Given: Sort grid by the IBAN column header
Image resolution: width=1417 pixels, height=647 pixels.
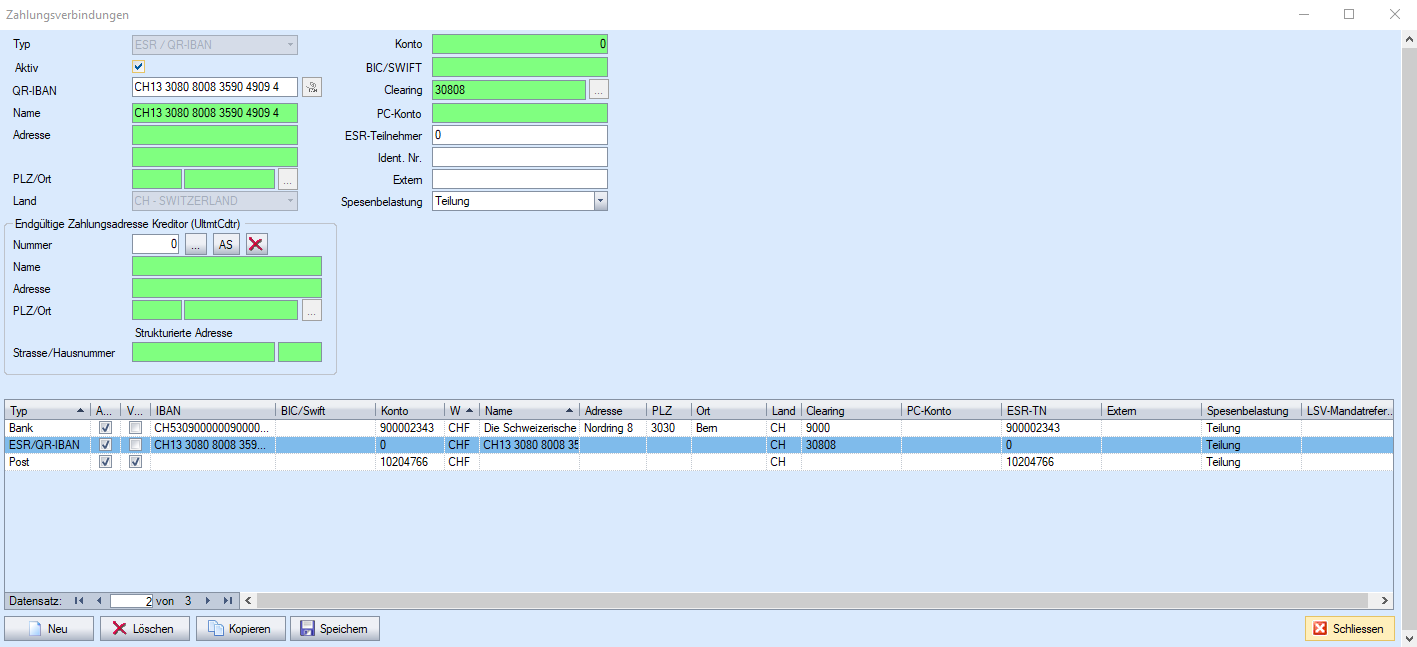Looking at the screenshot, I should 212,411.
